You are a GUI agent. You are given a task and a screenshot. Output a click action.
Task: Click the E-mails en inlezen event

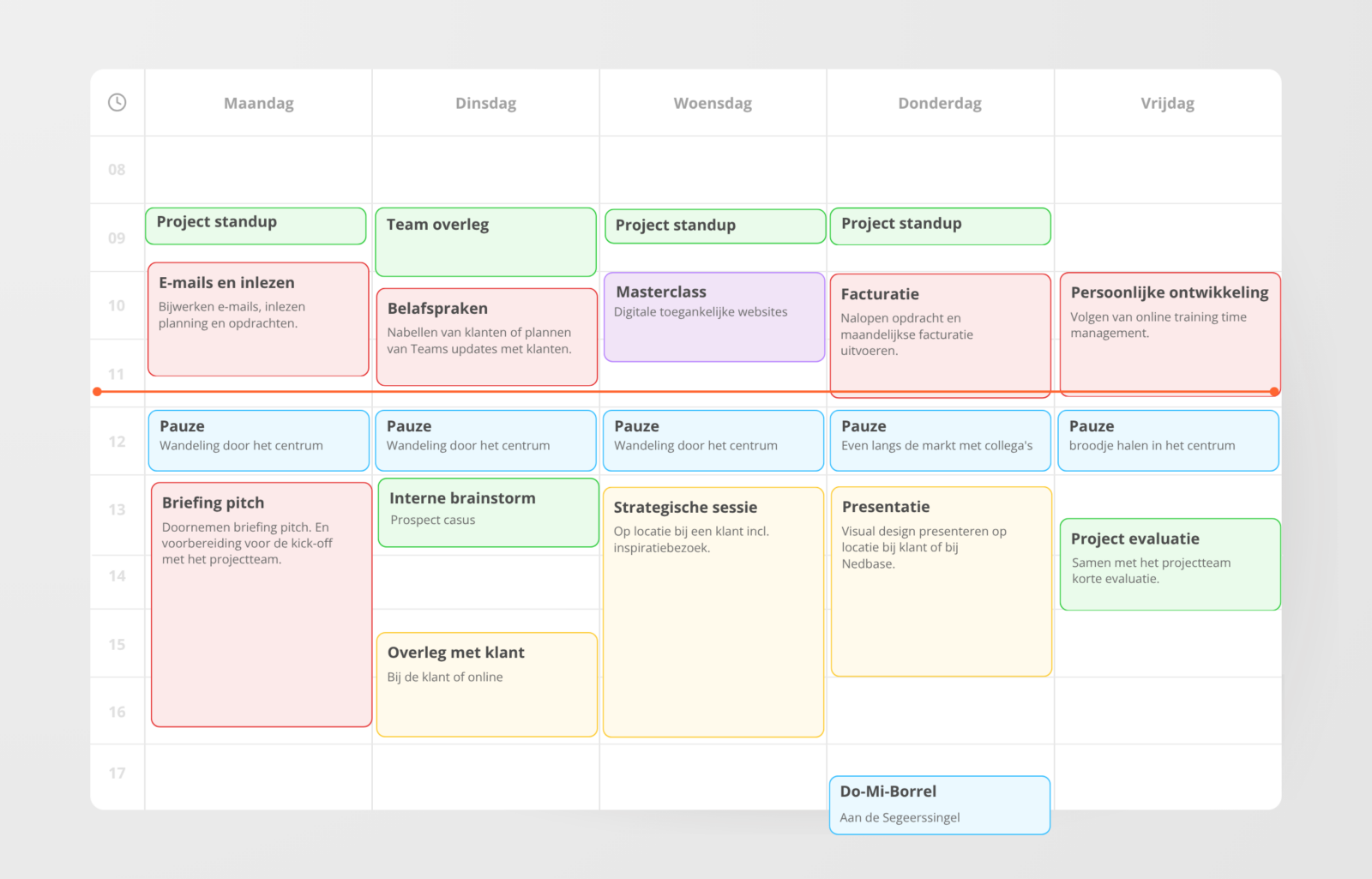[x=258, y=319]
